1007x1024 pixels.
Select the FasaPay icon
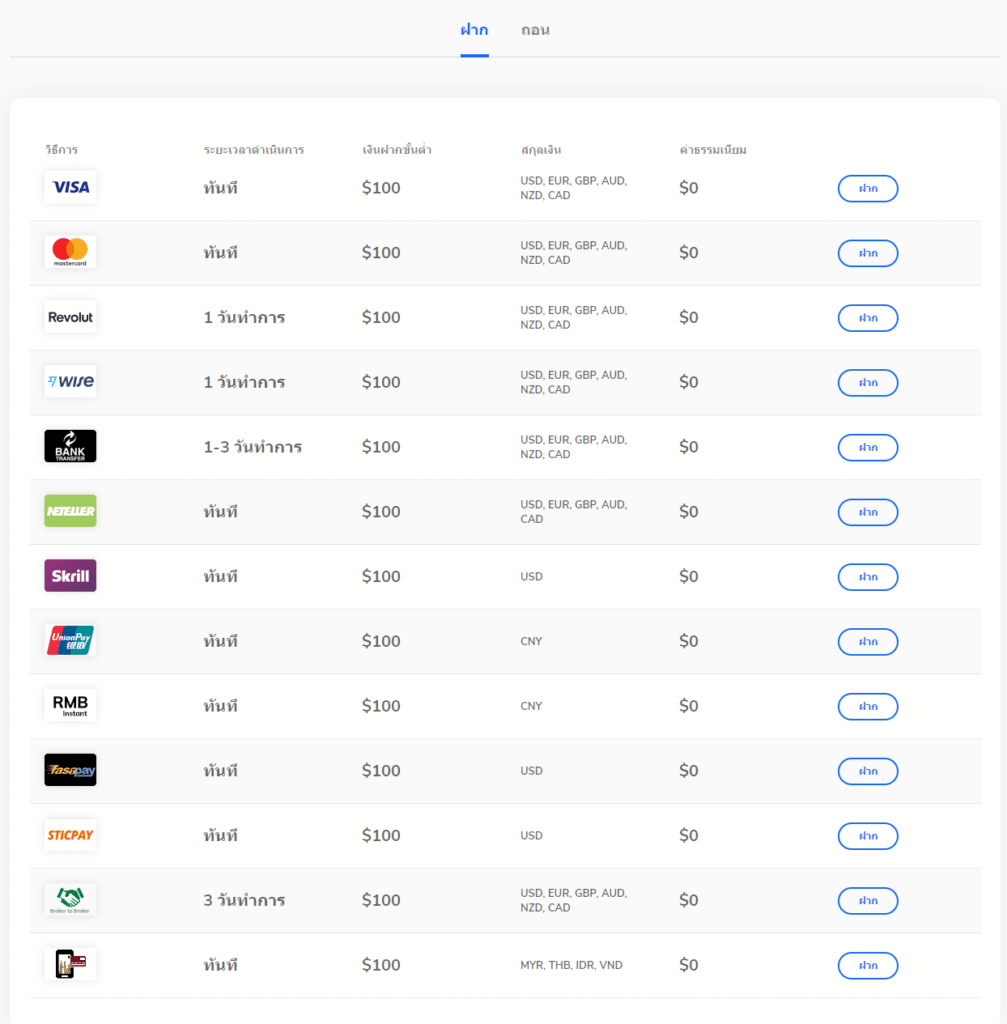click(x=70, y=770)
